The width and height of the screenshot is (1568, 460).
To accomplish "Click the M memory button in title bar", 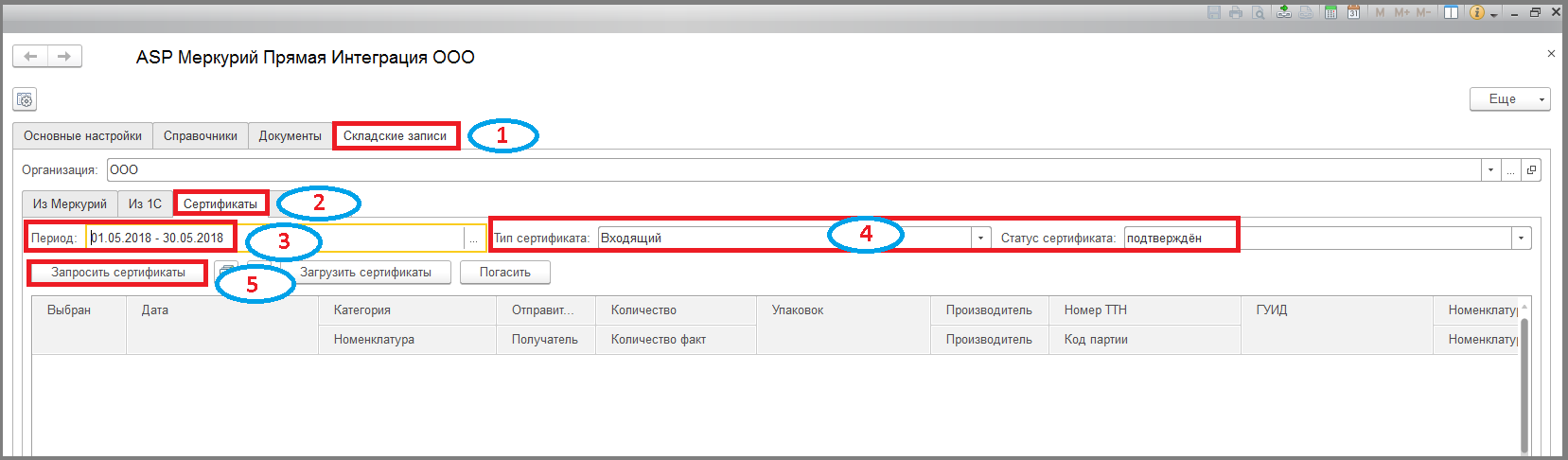I will [x=1380, y=12].
